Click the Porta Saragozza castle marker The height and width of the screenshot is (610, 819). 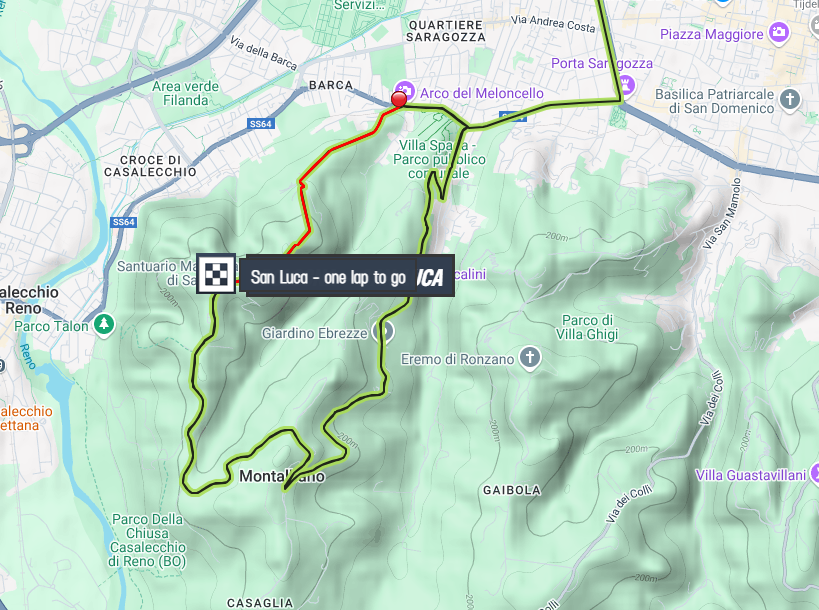(627, 85)
